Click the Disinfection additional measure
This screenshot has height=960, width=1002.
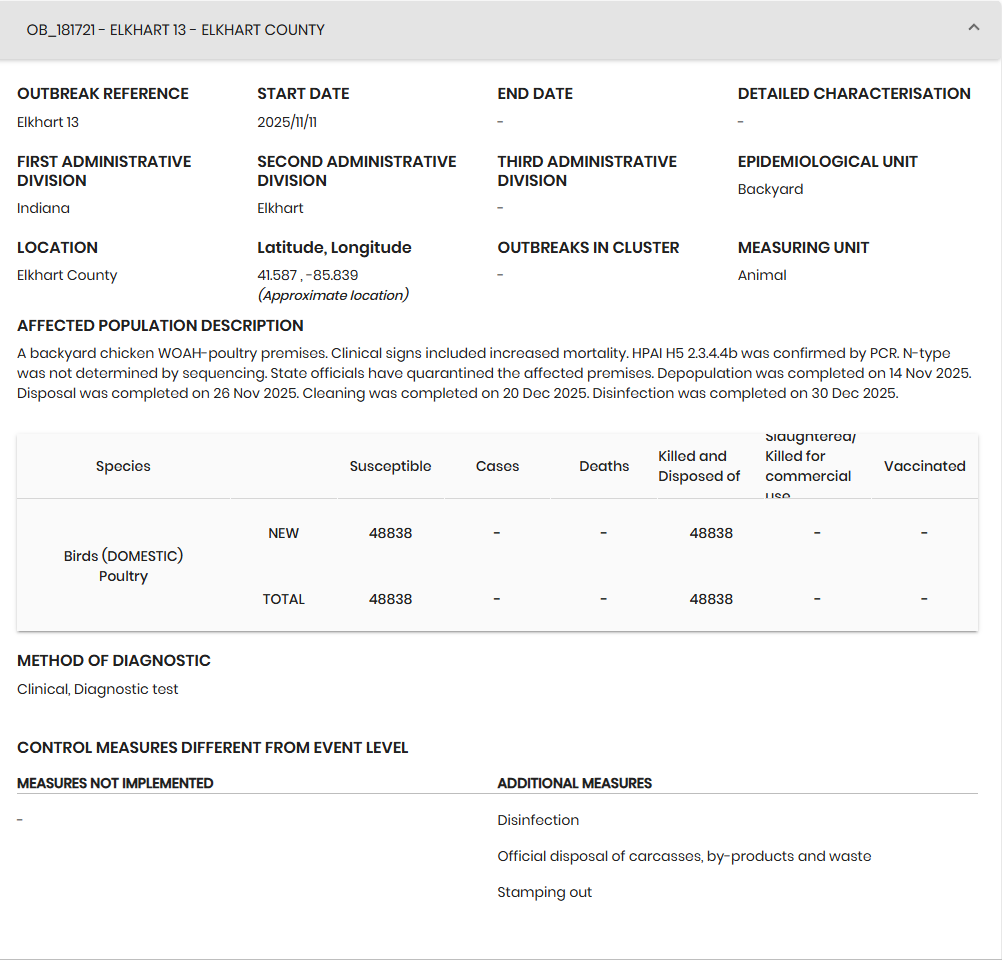coord(538,820)
